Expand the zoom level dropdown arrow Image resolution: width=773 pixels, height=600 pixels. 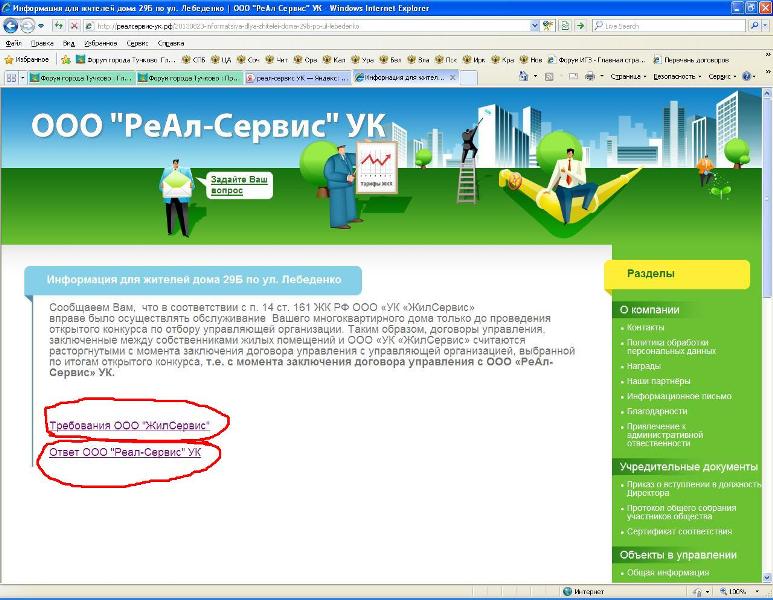pos(757,591)
